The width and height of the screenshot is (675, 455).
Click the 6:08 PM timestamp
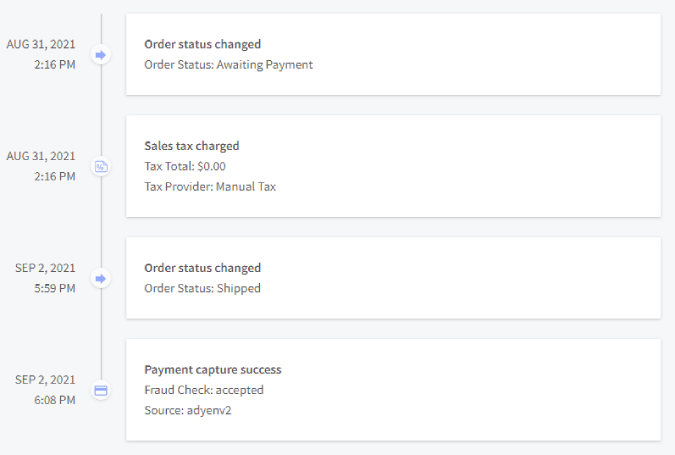click(52, 400)
